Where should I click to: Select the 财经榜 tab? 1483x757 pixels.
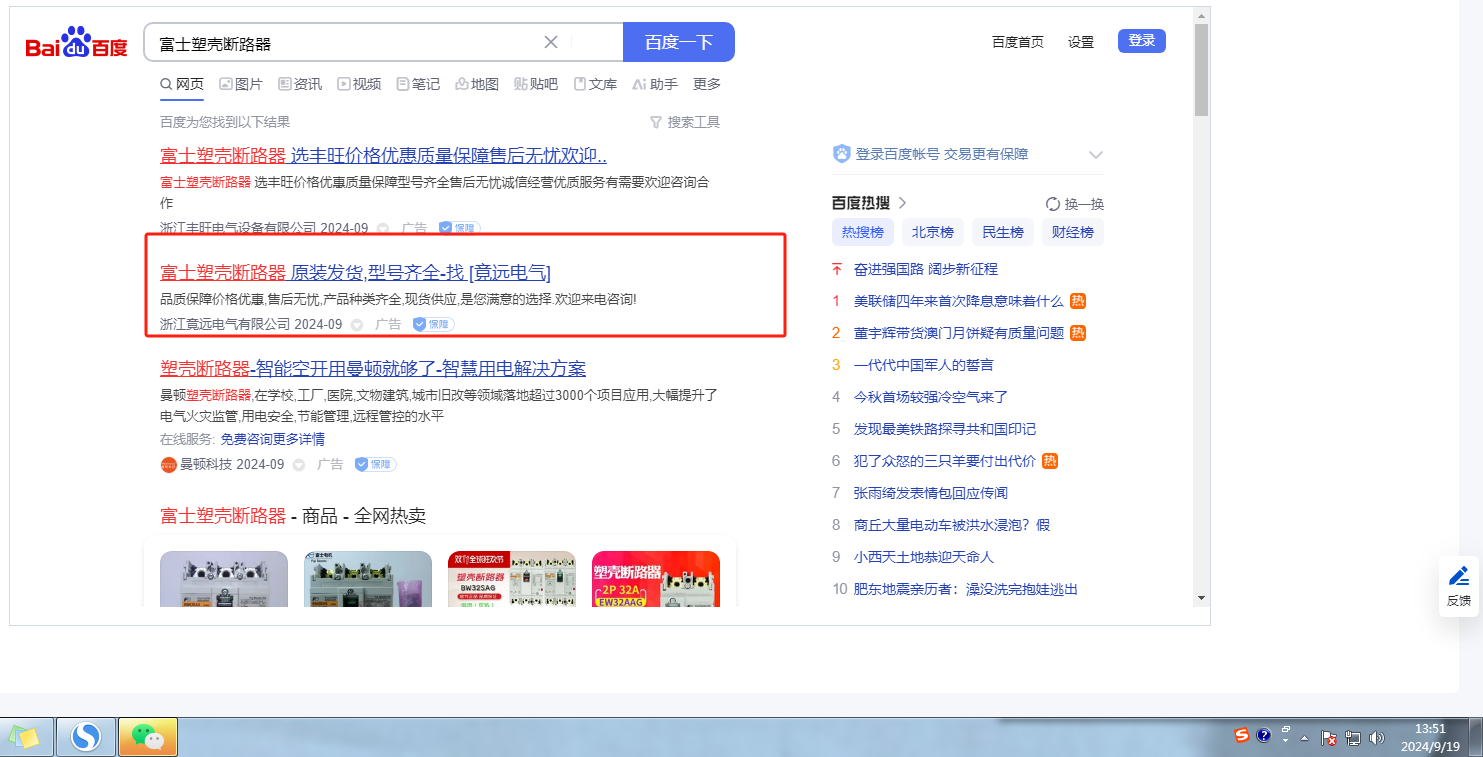1073,232
